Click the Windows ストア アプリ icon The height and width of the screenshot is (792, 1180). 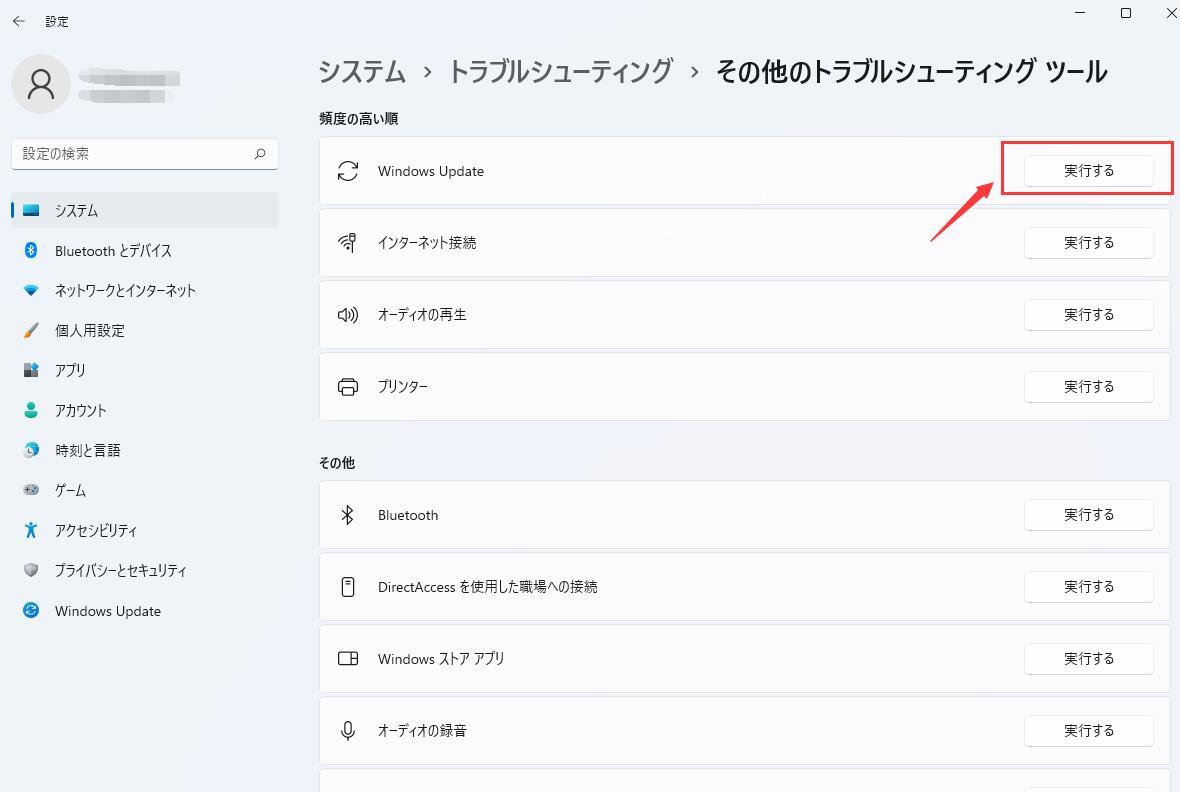pyautogui.click(x=347, y=659)
